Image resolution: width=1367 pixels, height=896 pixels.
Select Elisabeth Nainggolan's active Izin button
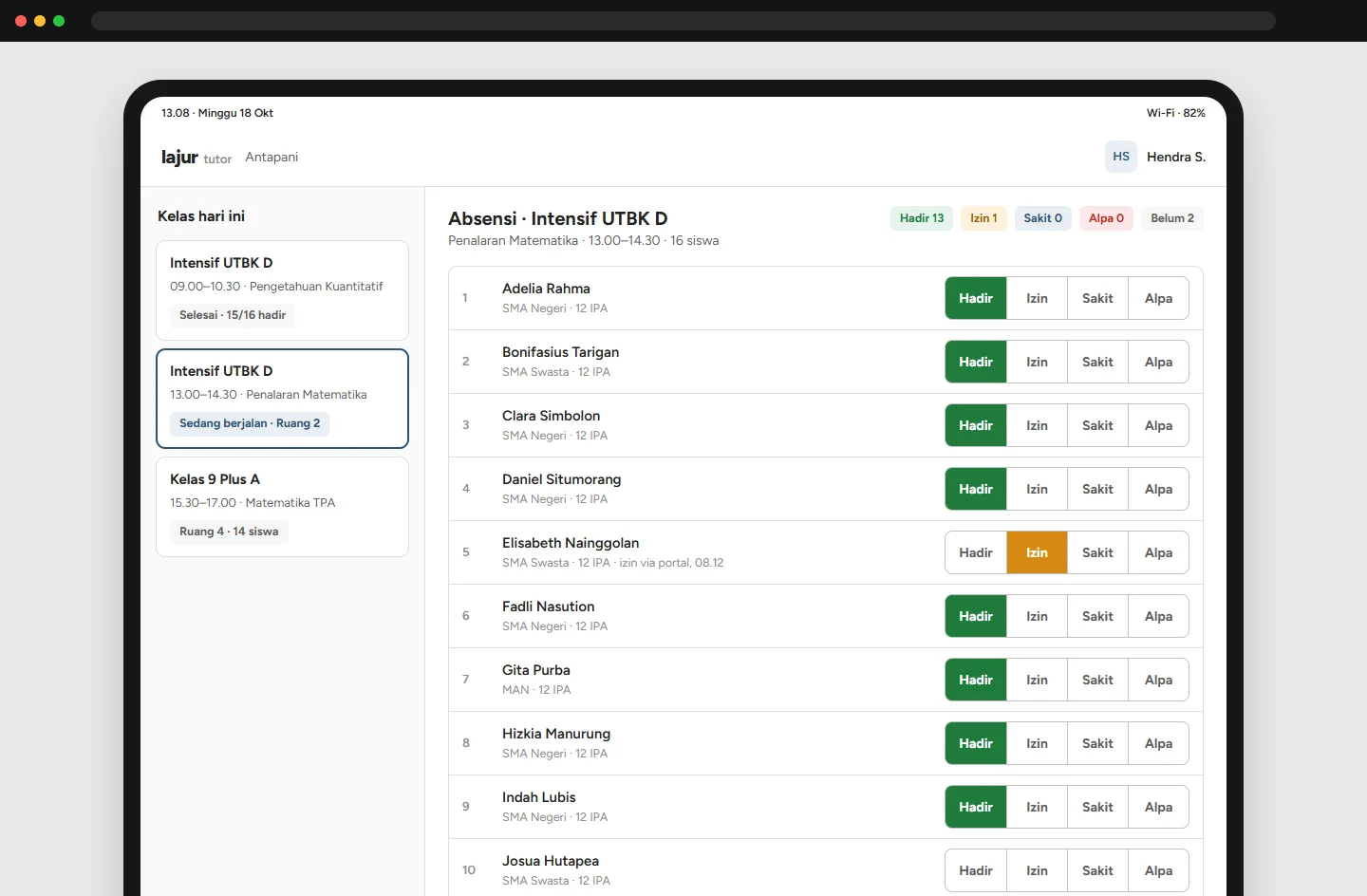click(x=1037, y=552)
